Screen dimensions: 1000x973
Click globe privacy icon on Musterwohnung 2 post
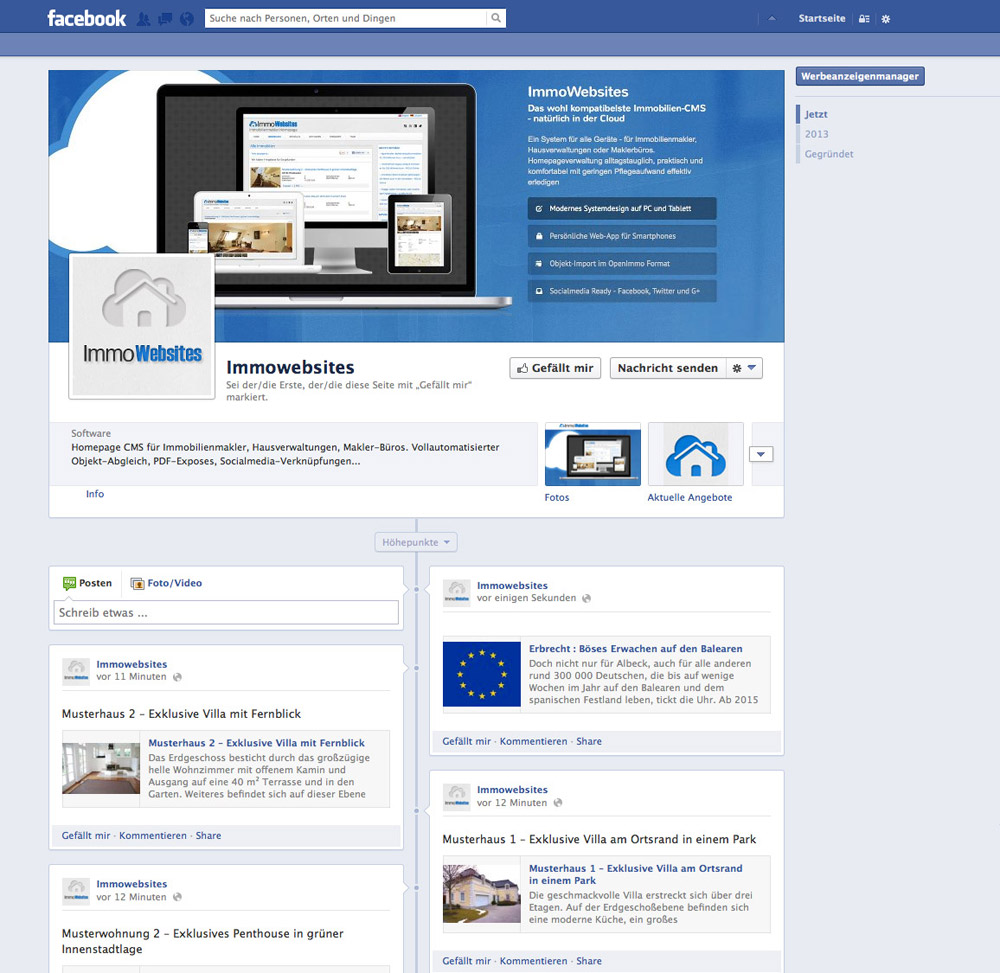(177, 897)
